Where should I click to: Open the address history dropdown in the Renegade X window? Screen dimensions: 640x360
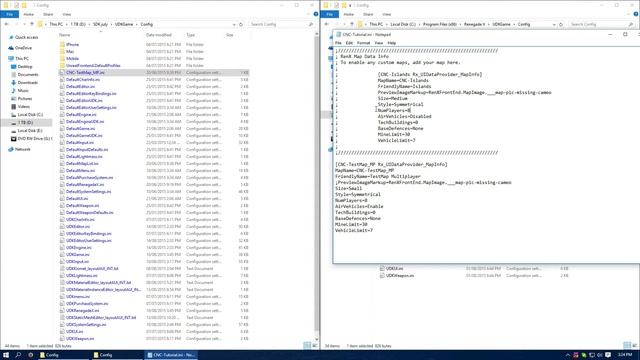(554, 24)
